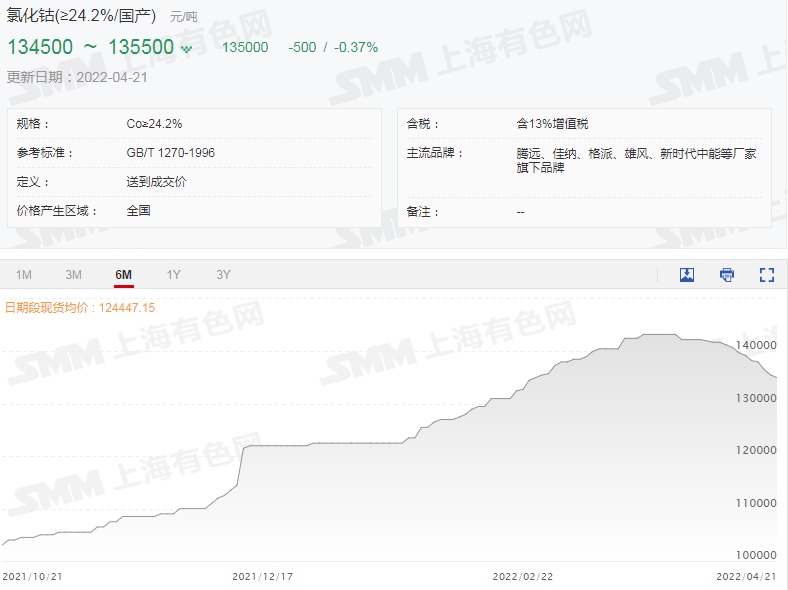Image resolution: width=788 pixels, height=590 pixels.
Task: Select the 3M time range tab
Action: click(x=73, y=275)
